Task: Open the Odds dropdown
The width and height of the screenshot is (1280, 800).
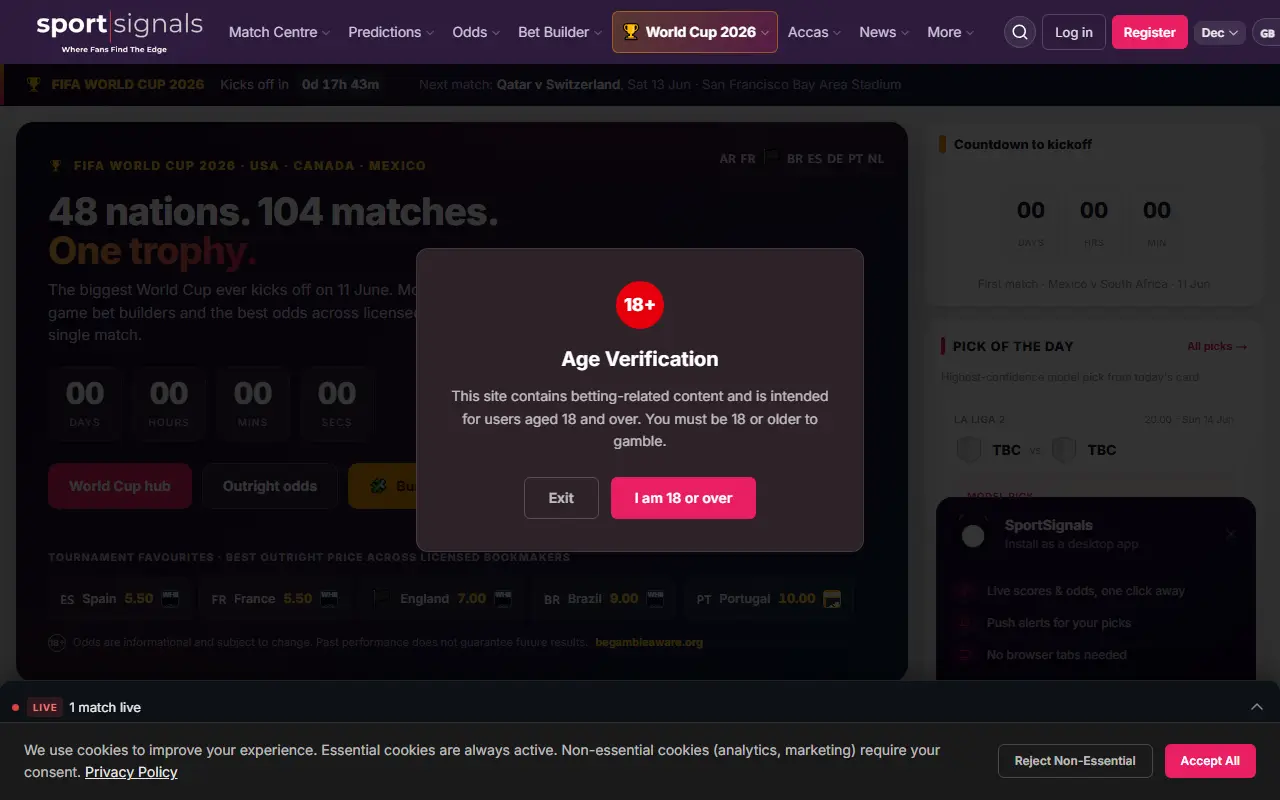Action: click(x=476, y=32)
